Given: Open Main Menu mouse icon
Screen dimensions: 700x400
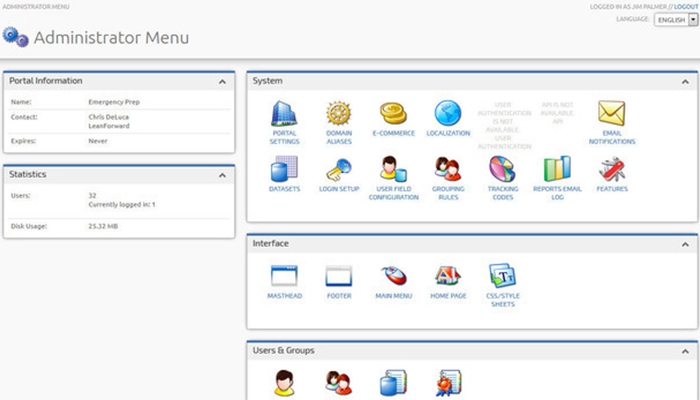Looking at the screenshot, I should 394,275.
